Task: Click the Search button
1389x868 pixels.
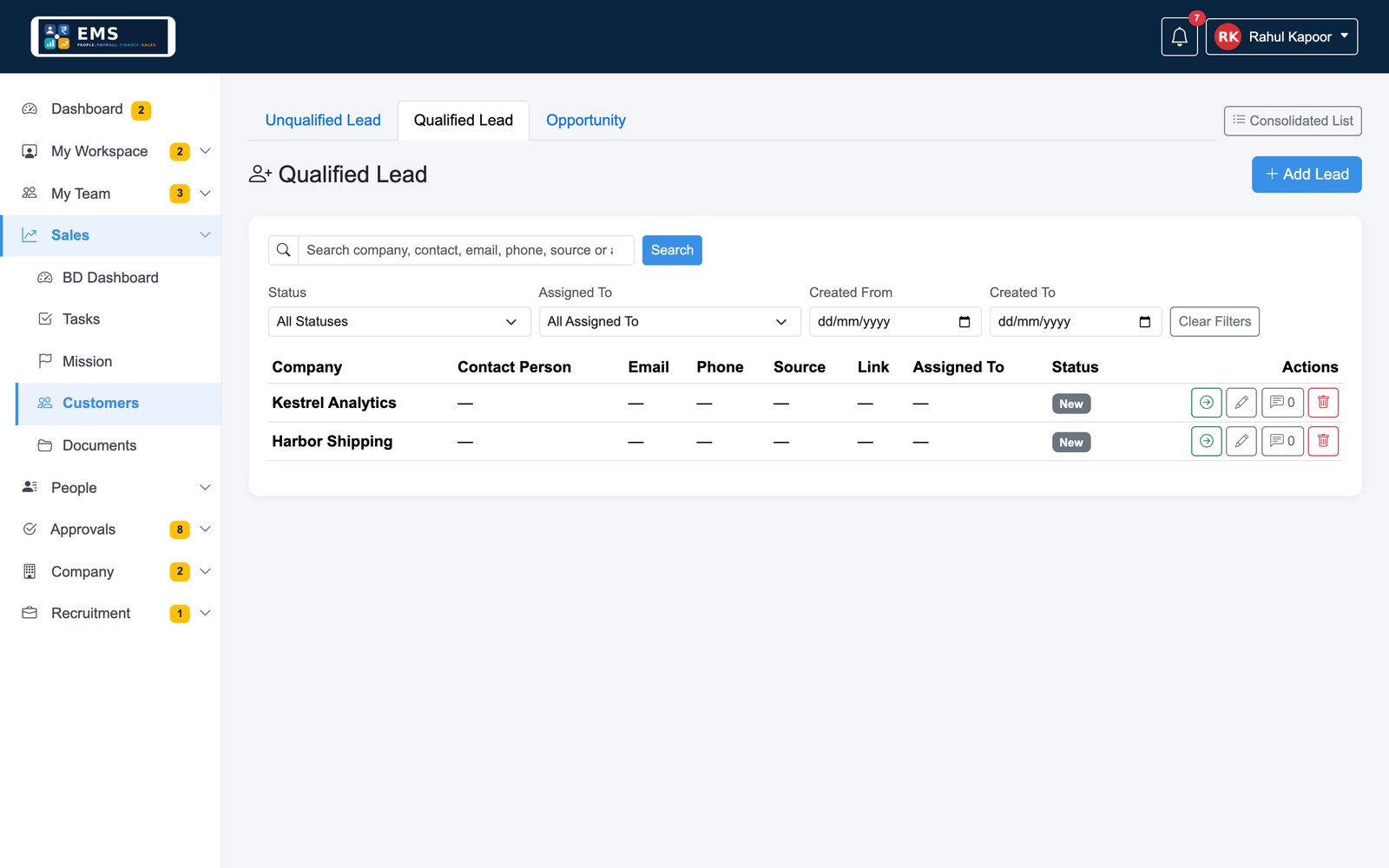Action: [x=672, y=250]
